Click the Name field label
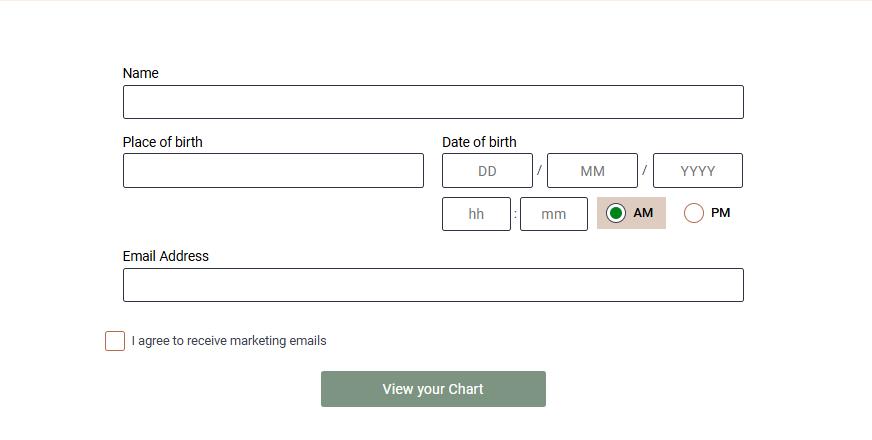 [141, 73]
